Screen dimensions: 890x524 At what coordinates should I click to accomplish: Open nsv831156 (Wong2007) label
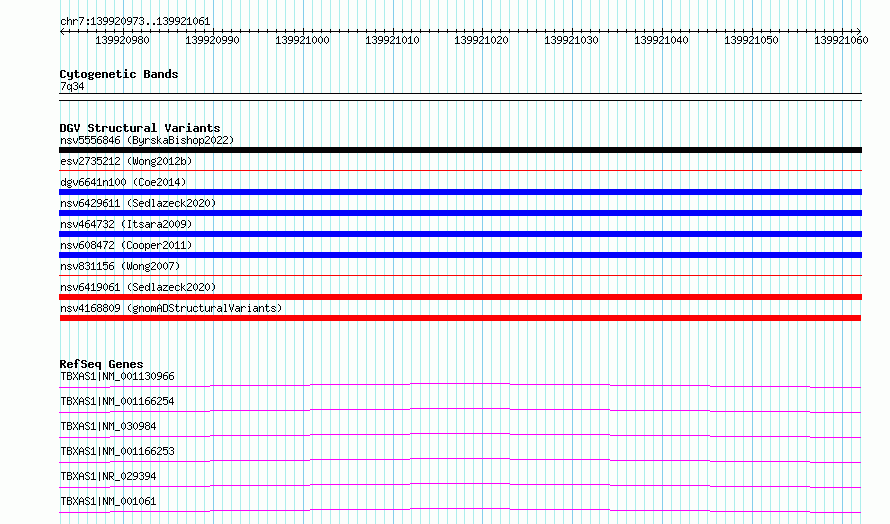(120, 266)
